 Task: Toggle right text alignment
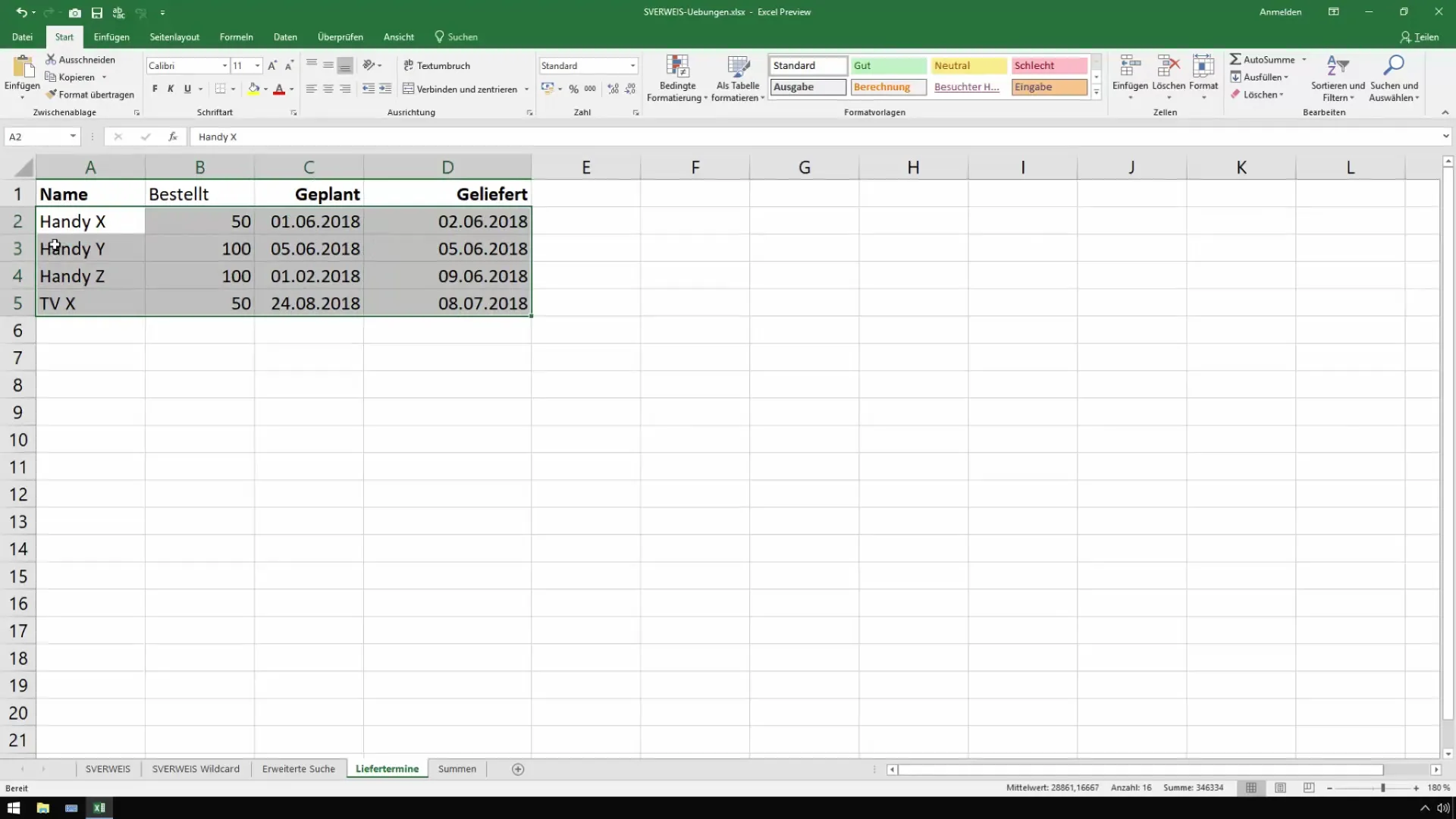(x=345, y=89)
